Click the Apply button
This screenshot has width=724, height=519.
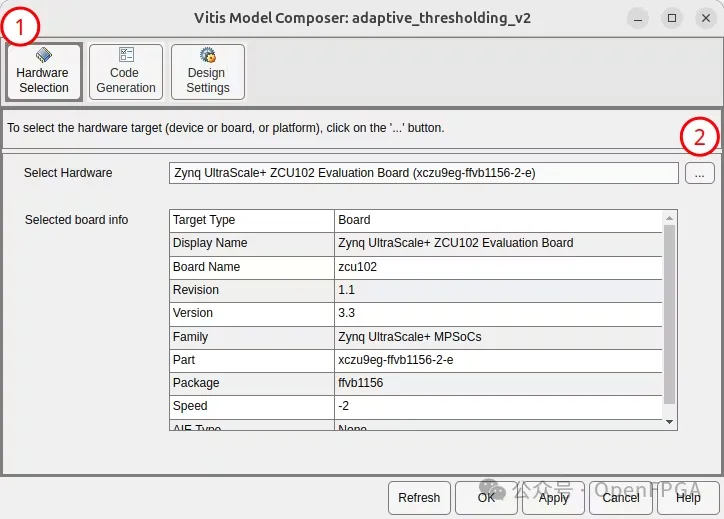(553, 497)
